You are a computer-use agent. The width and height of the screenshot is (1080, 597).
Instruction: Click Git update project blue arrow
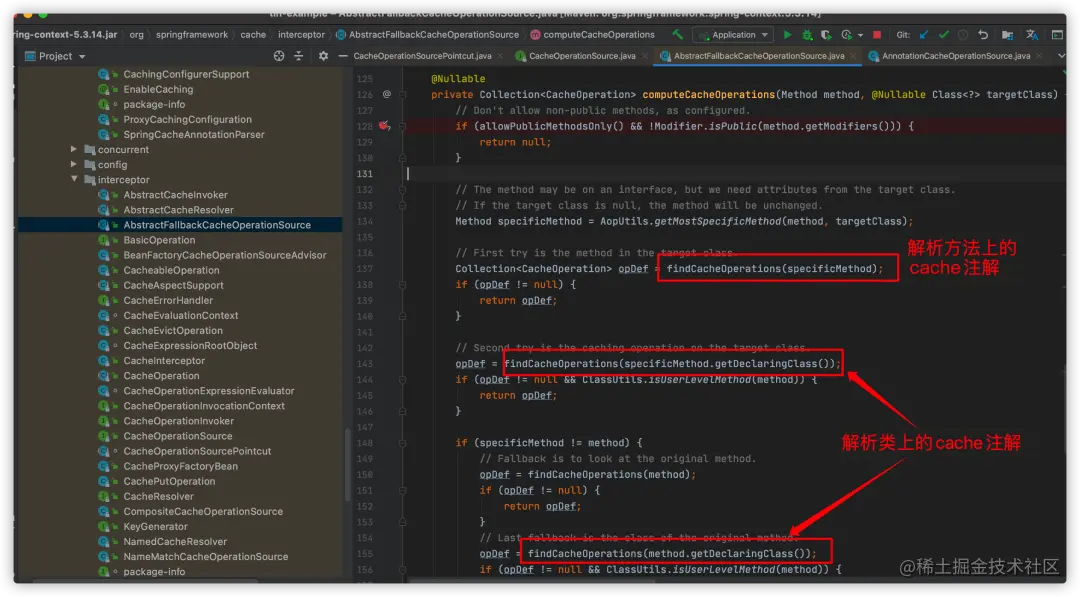coord(924,34)
